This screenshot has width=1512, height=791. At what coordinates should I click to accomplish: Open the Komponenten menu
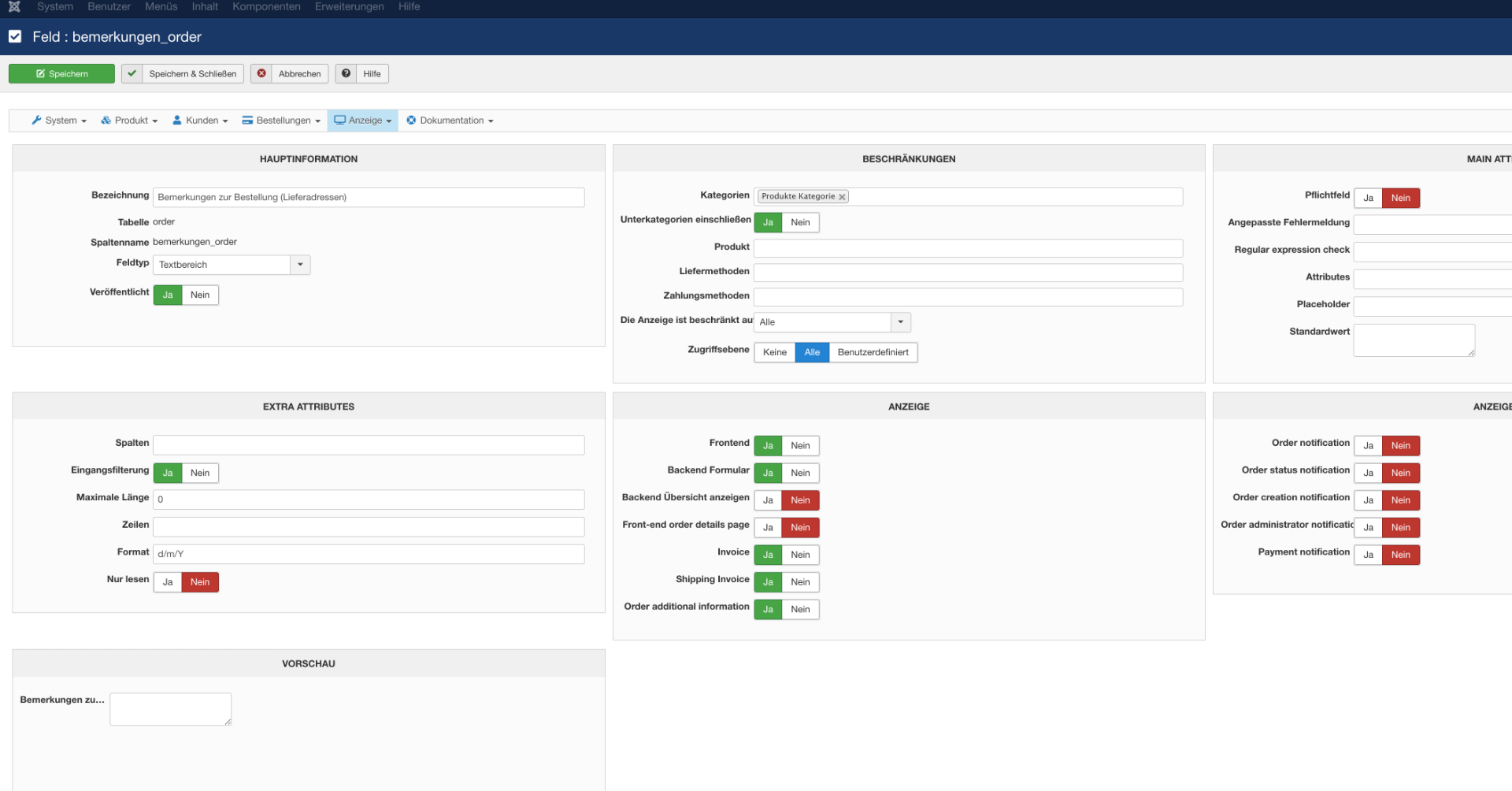click(266, 6)
